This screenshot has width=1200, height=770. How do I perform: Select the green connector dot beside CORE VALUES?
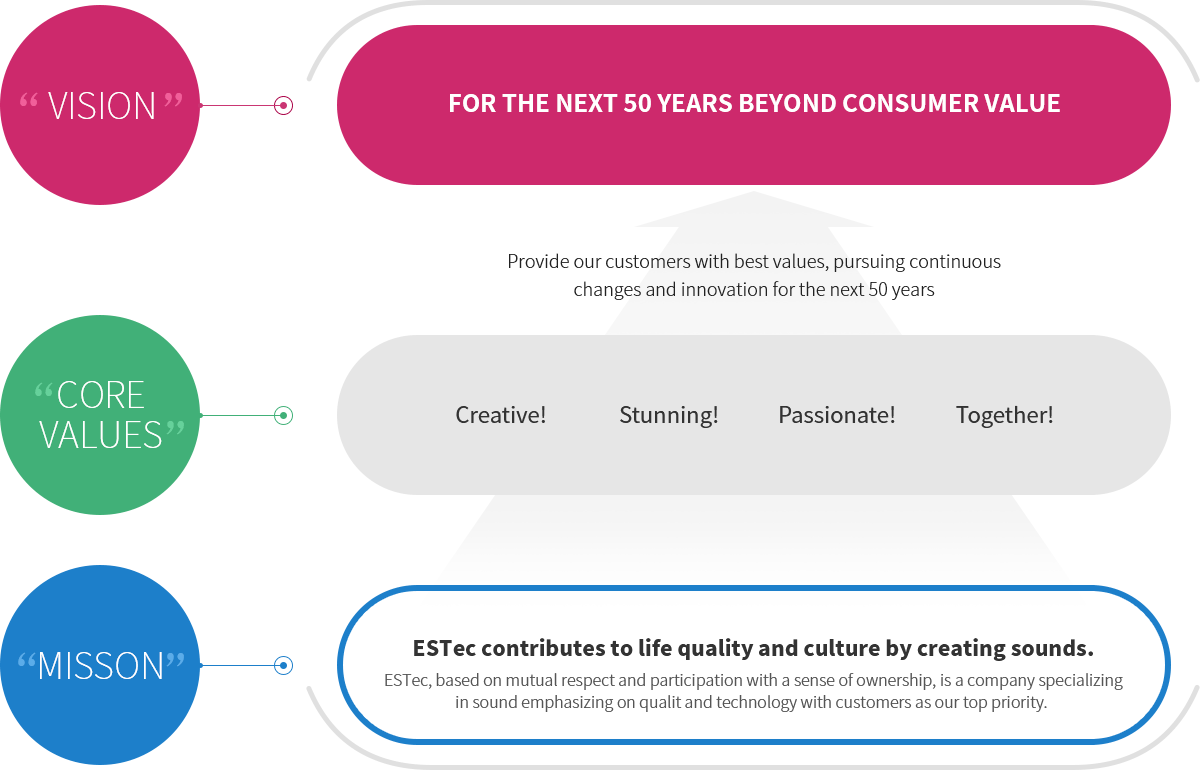click(283, 415)
